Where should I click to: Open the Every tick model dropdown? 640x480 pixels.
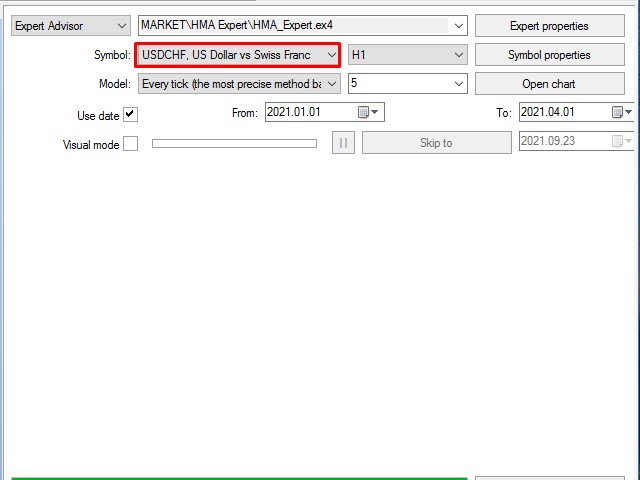(239, 84)
